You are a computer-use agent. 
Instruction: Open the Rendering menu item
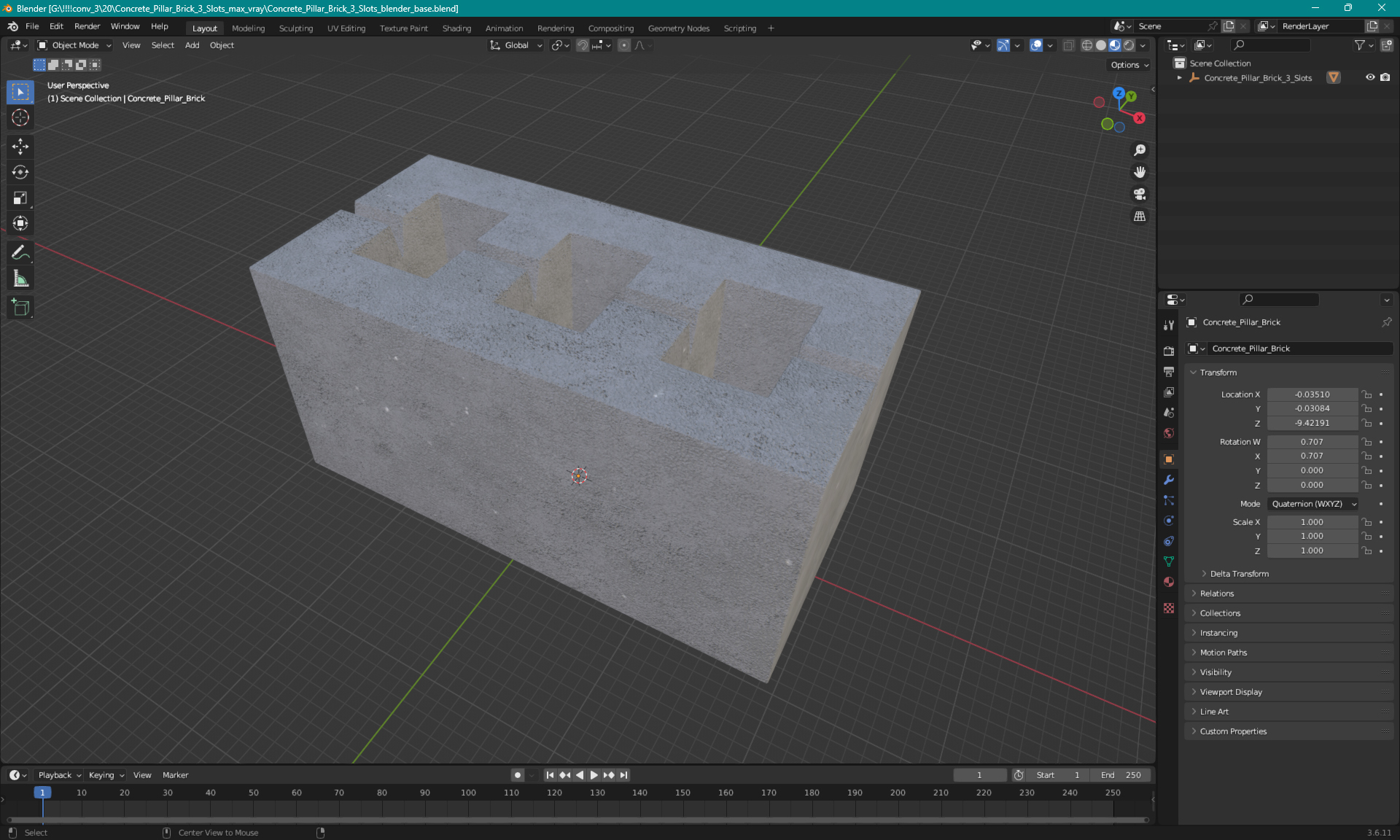(556, 27)
